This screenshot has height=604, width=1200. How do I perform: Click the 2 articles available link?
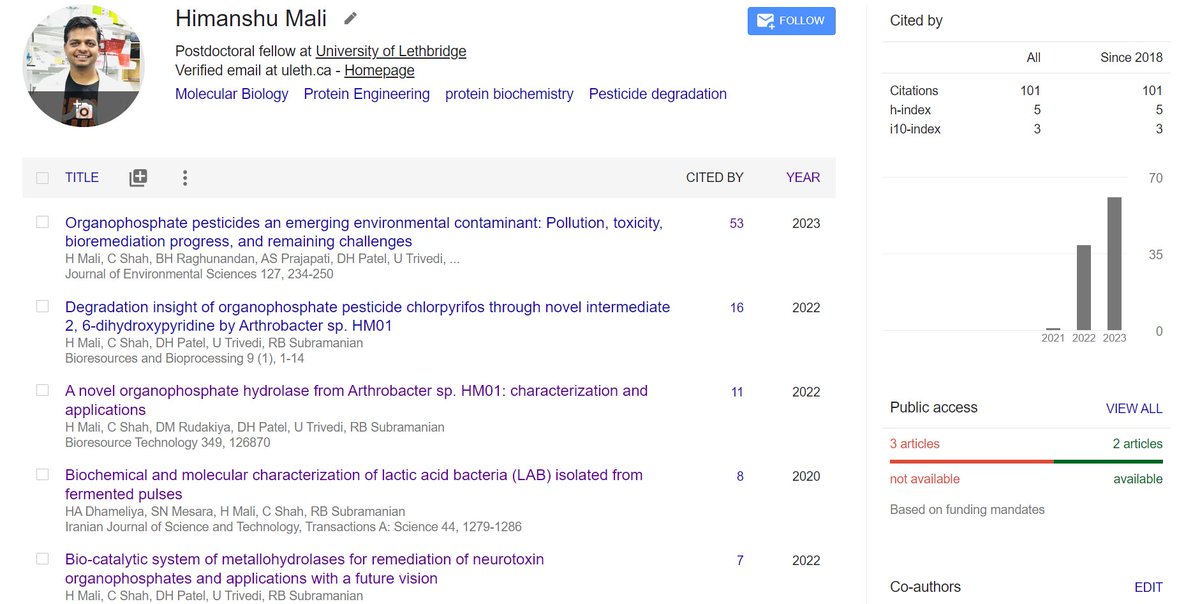click(1138, 443)
